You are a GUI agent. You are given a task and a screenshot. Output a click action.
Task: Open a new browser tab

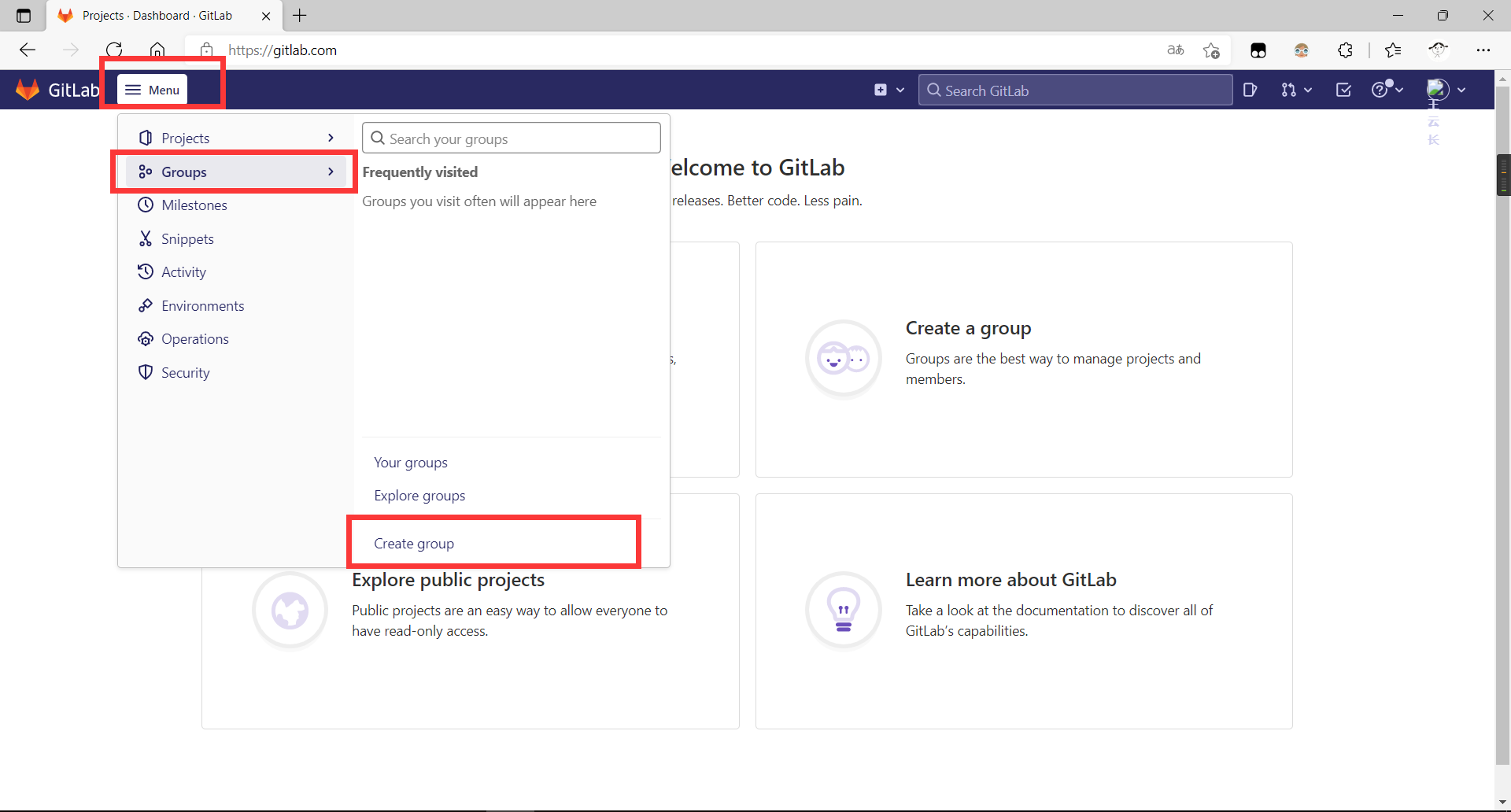tap(300, 15)
